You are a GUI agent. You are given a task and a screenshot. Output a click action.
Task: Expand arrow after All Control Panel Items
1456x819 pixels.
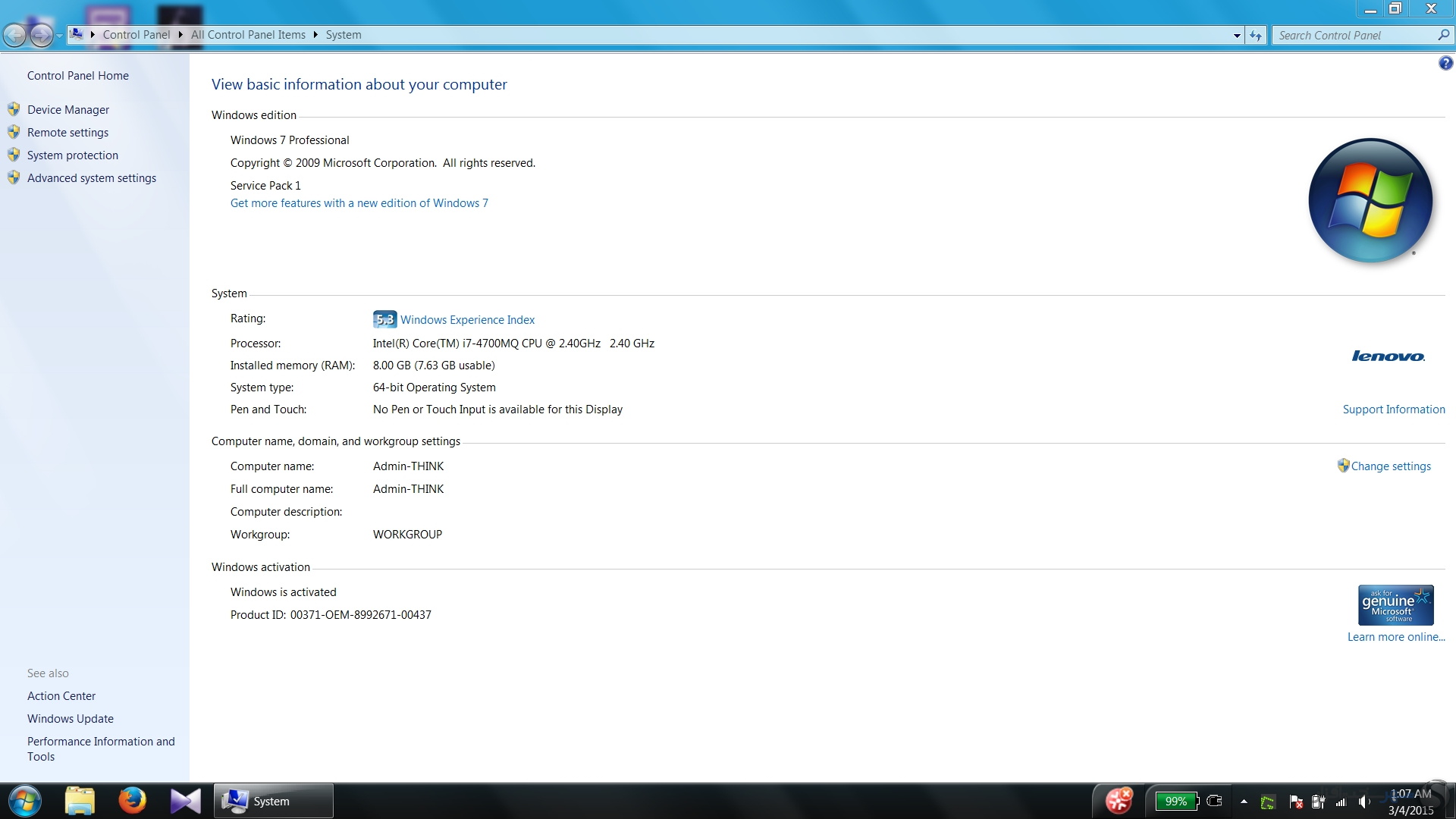tap(315, 35)
